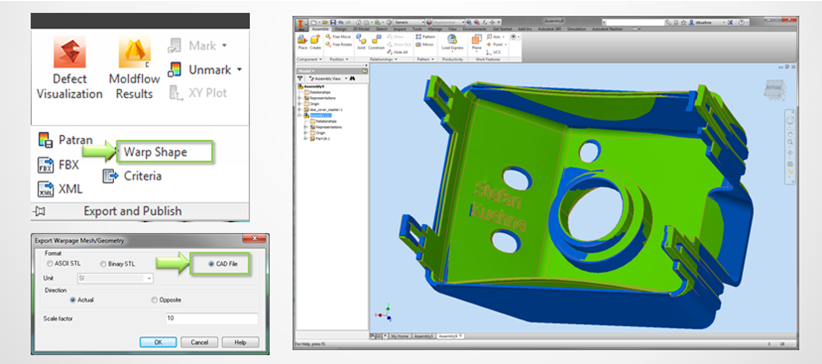The width and height of the screenshot is (822, 364).
Task: Activate the Joint tool
Action: coord(361,42)
